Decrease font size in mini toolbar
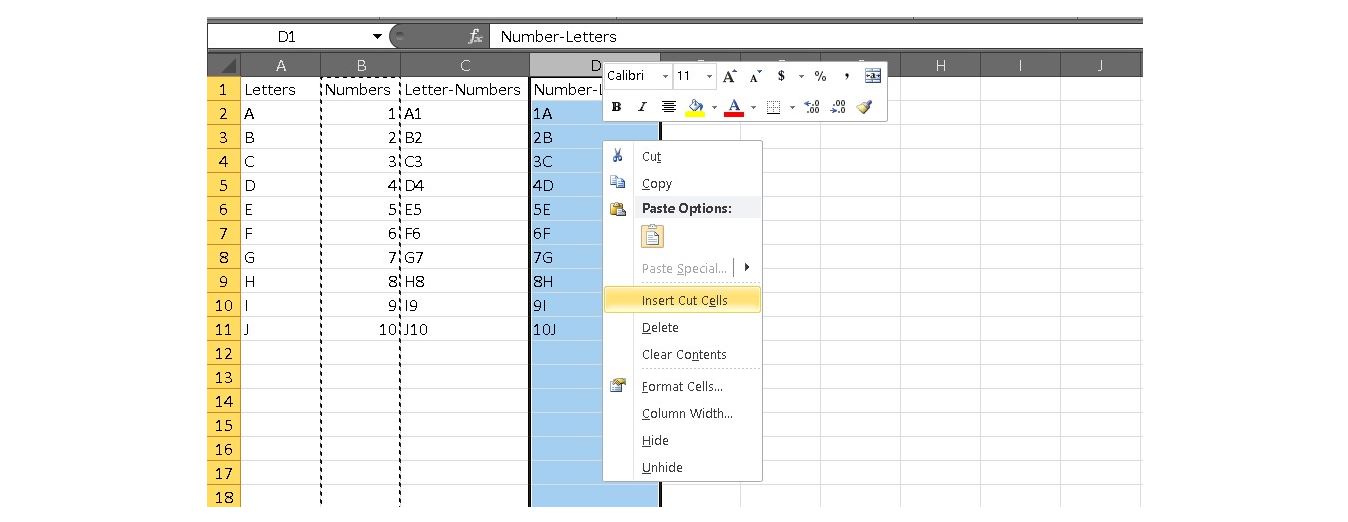Image resolution: width=1348 pixels, height=522 pixels. click(755, 76)
